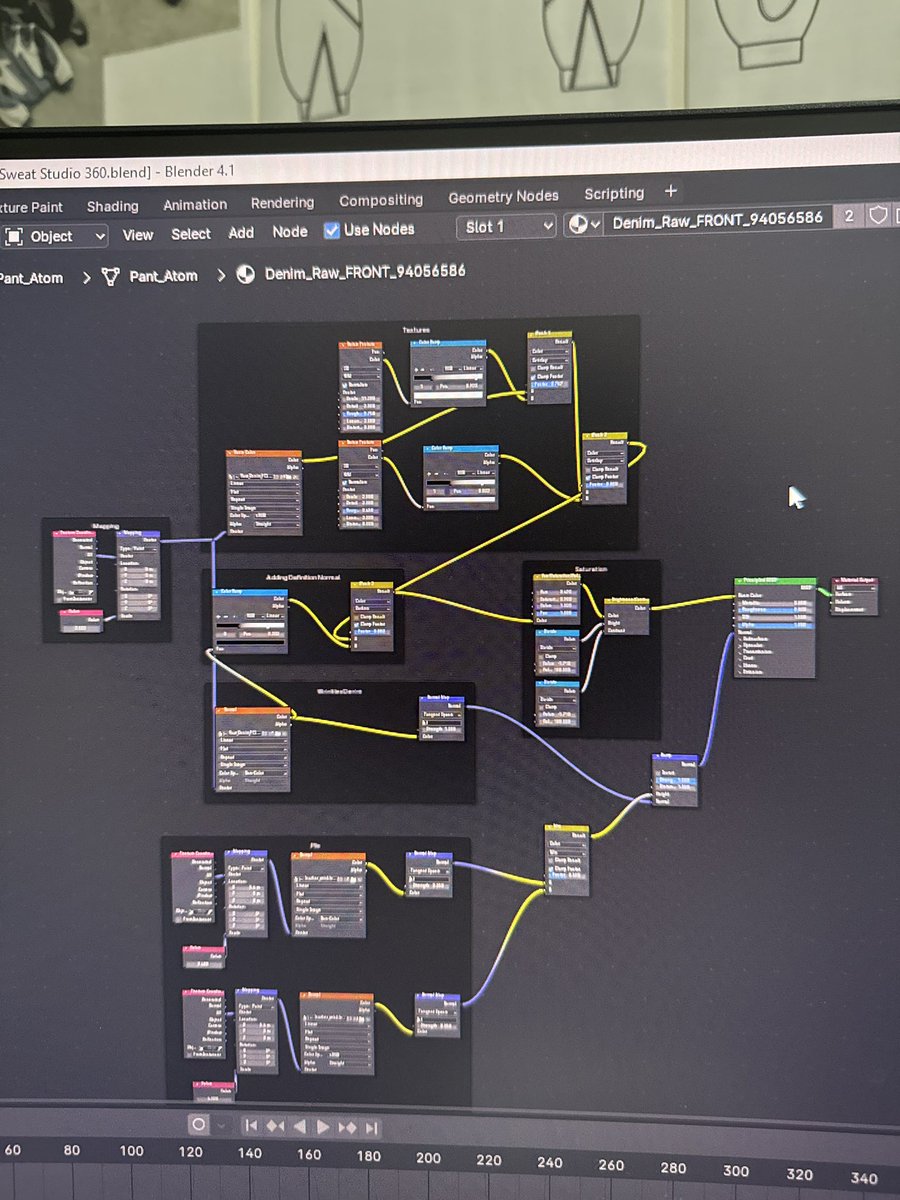Viewport: 900px width, 1200px height.
Task: Open 3D dimensions dropdown in upper Noise Texture
Action: click(x=361, y=368)
